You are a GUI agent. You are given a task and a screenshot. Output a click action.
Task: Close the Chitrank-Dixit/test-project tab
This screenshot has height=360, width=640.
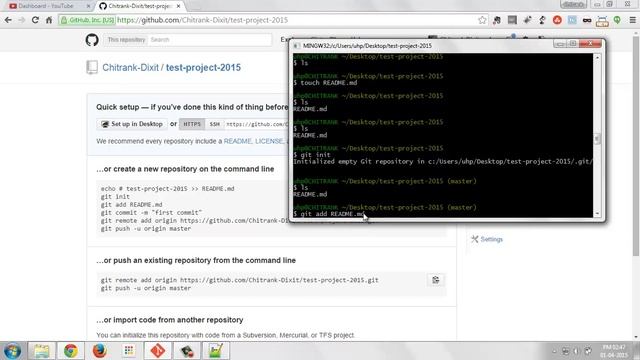tap(178, 6)
